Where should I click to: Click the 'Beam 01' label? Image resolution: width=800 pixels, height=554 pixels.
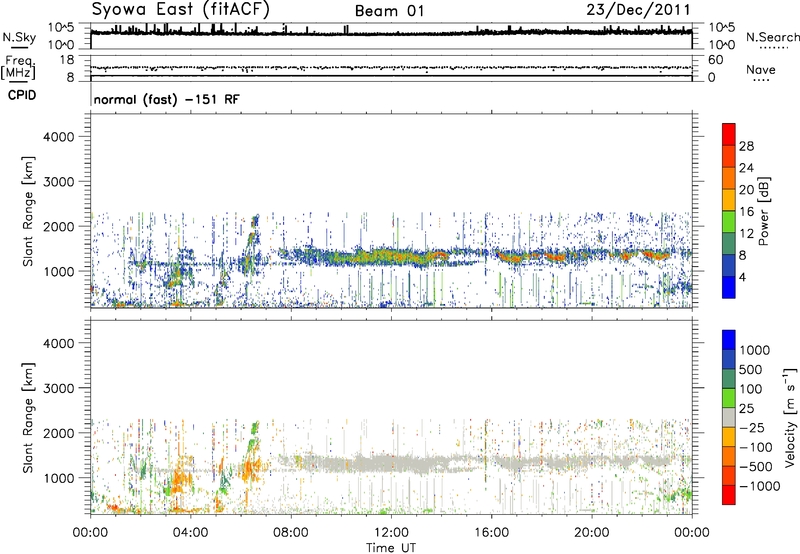pos(389,11)
